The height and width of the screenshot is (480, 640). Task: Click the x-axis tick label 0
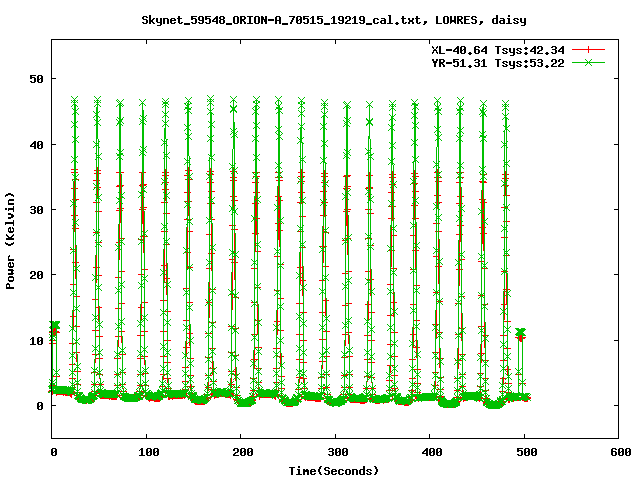click(x=53, y=452)
